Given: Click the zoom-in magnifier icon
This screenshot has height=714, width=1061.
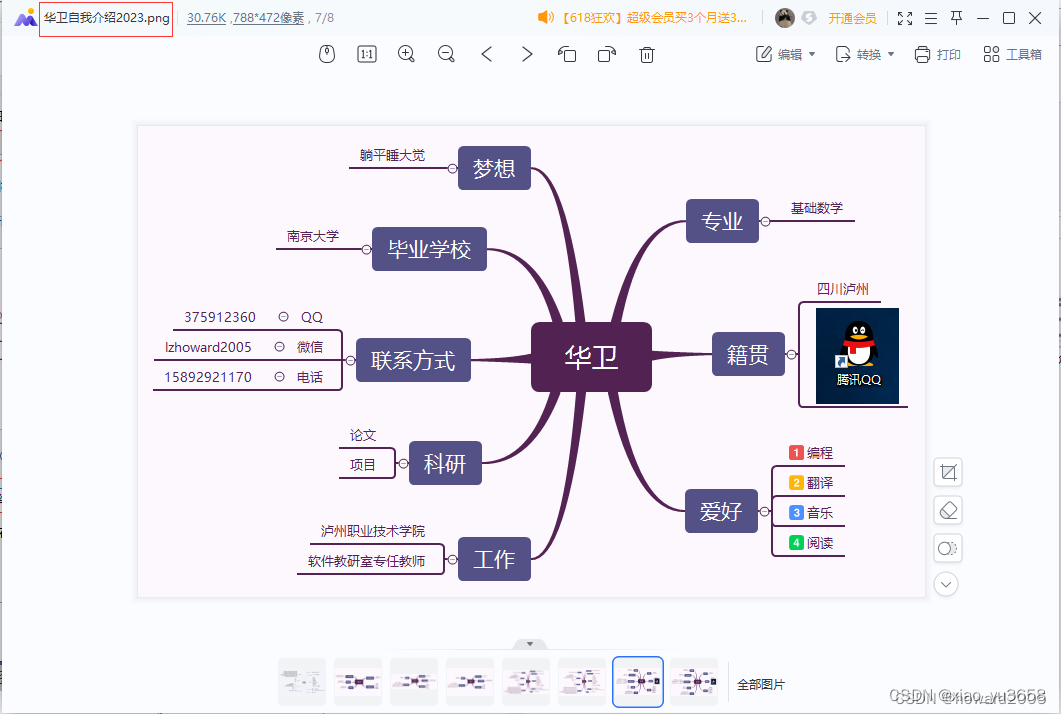Looking at the screenshot, I should click(x=406, y=54).
